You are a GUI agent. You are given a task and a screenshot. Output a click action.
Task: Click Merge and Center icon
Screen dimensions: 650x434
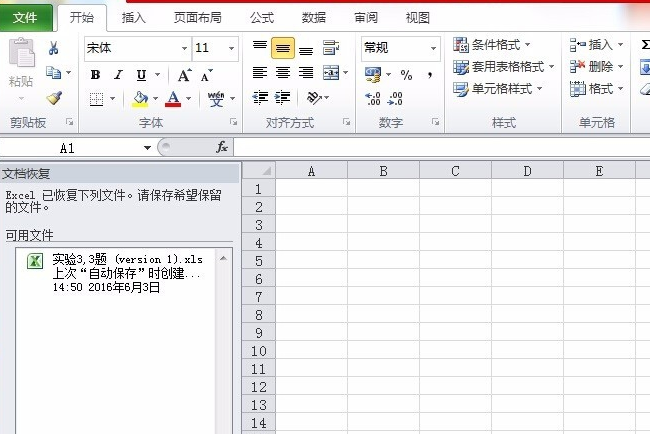pos(331,73)
